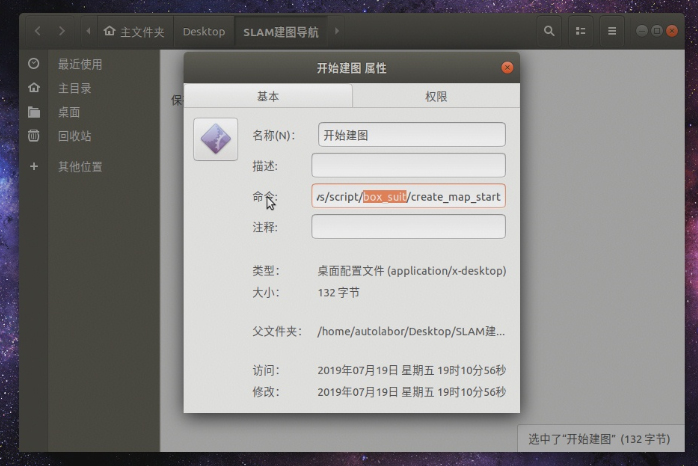This screenshot has height=466, width=698.
Task: Select the Desktop folder sidebar item
Action: coord(68,112)
